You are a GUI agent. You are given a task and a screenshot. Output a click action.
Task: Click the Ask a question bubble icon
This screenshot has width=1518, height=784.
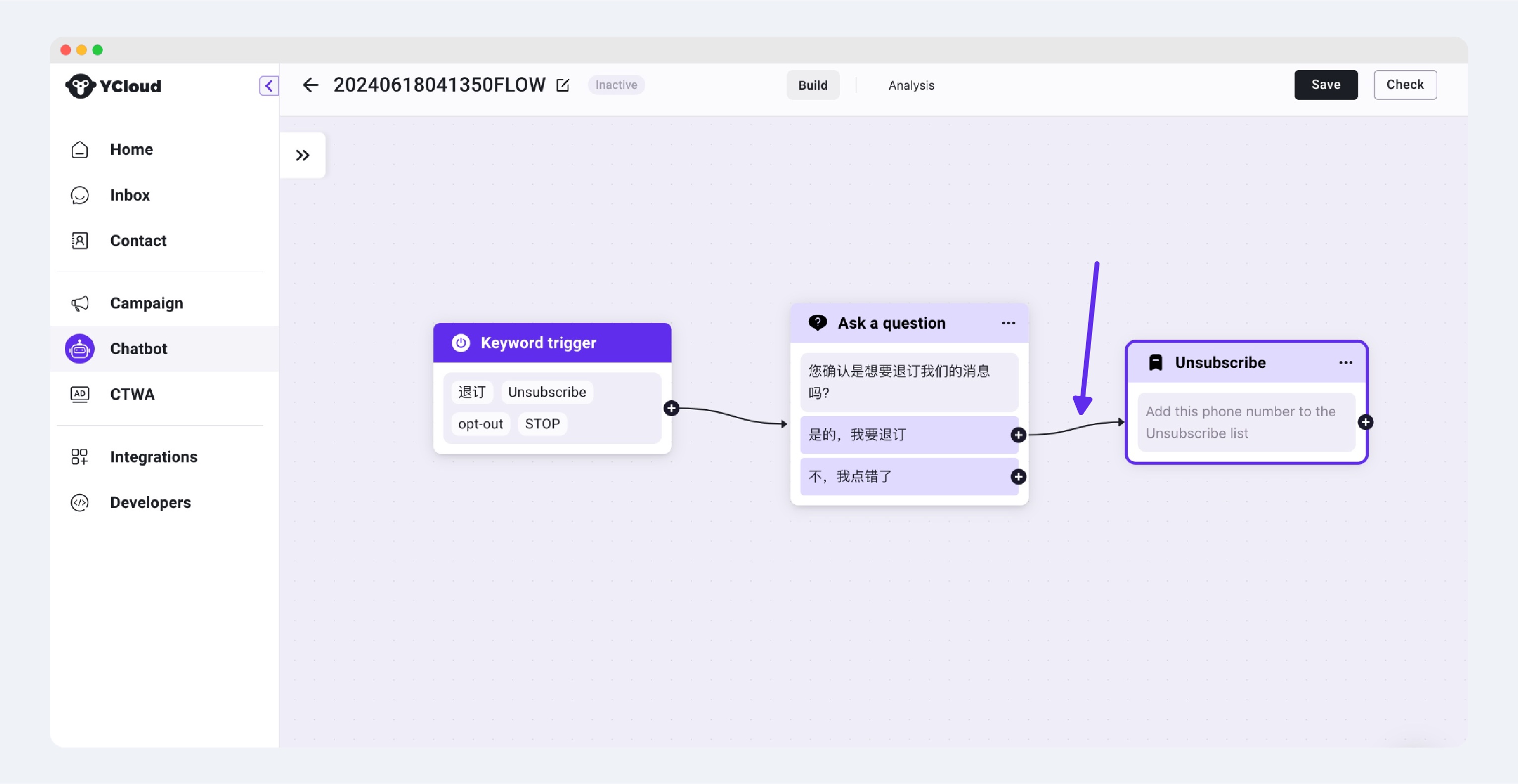pos(817,322)
